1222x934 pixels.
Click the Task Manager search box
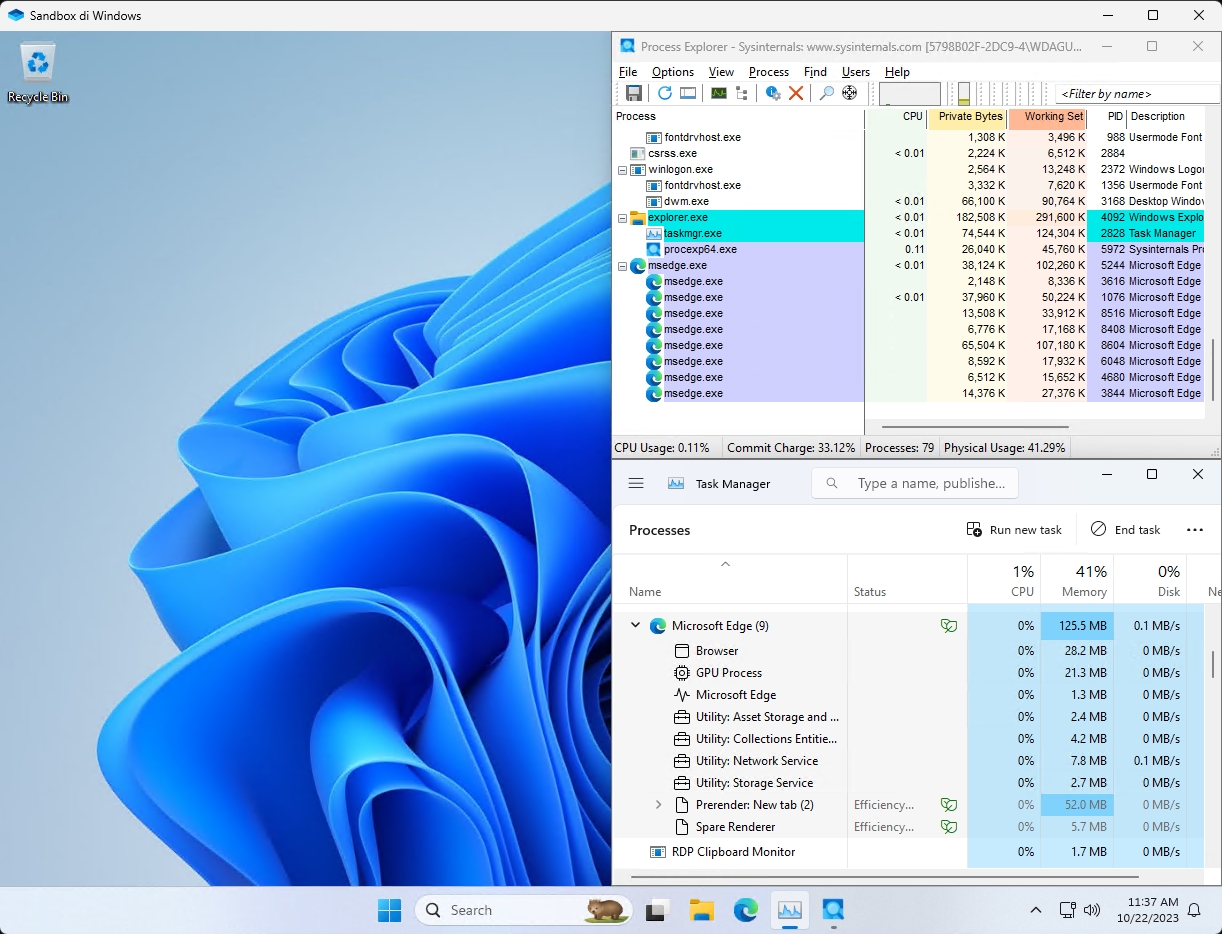tap(915, 483)
